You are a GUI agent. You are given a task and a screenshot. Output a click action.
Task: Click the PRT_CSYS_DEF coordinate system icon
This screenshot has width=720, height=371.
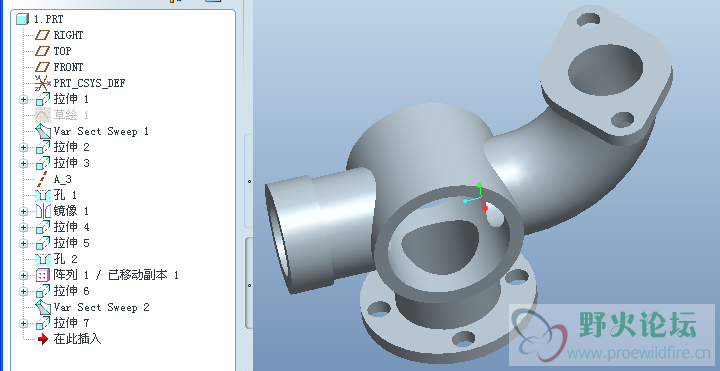click(43, 83)
